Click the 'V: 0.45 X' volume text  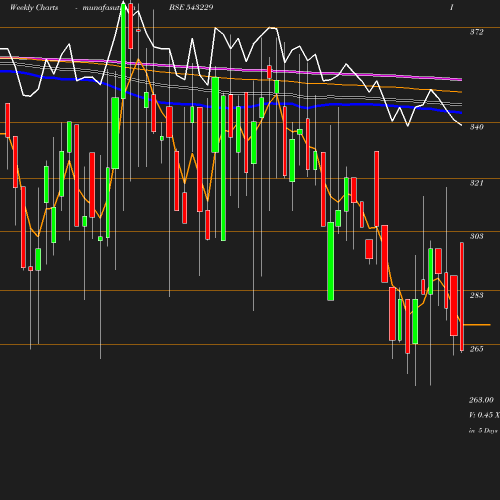click(x=484, y=415)
